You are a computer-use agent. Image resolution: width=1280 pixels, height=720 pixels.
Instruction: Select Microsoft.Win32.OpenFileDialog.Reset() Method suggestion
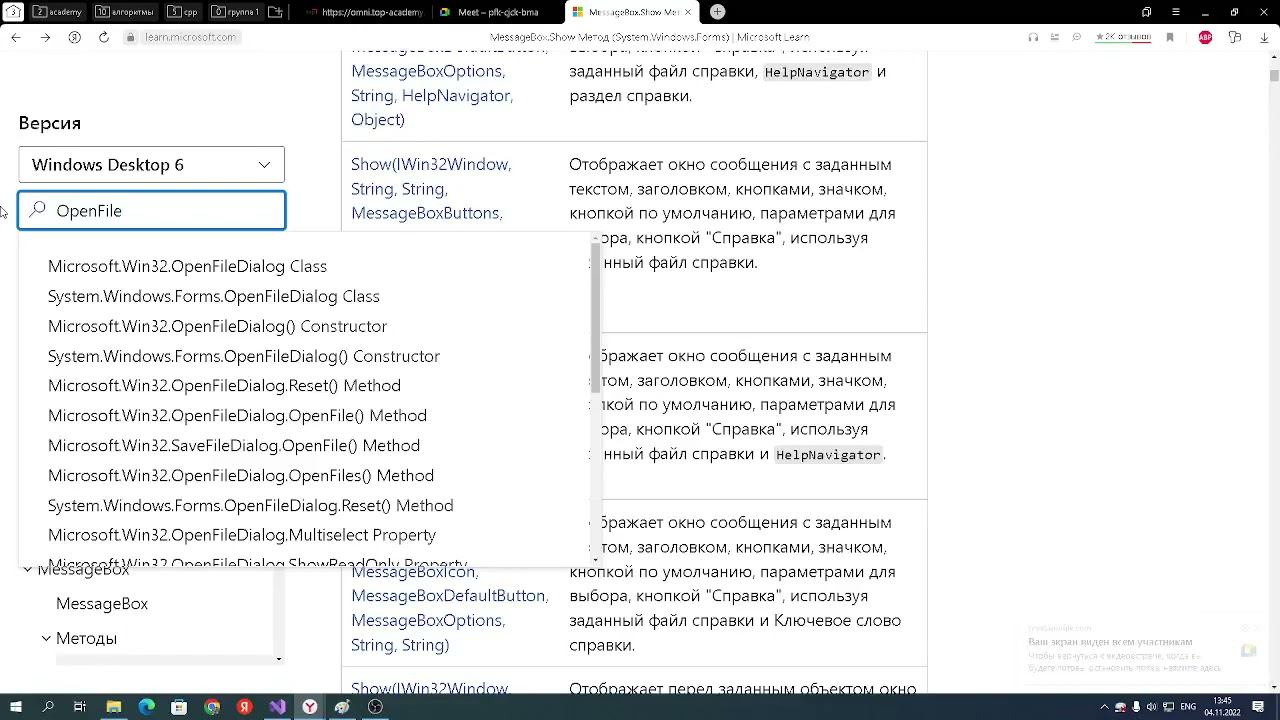click(225, 385)
